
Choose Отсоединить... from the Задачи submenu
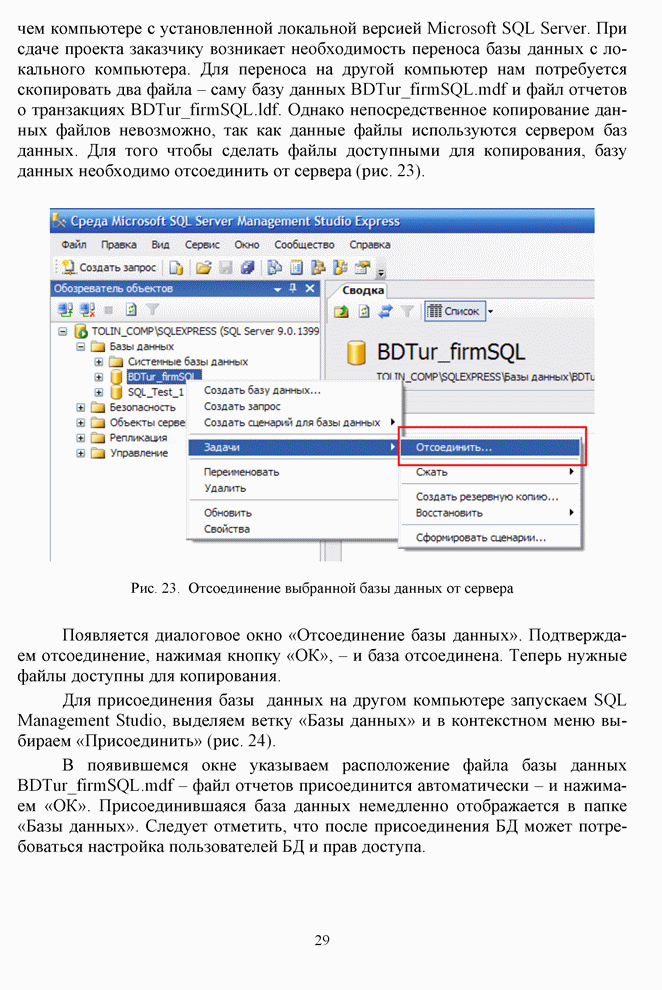tap(454, 448)
